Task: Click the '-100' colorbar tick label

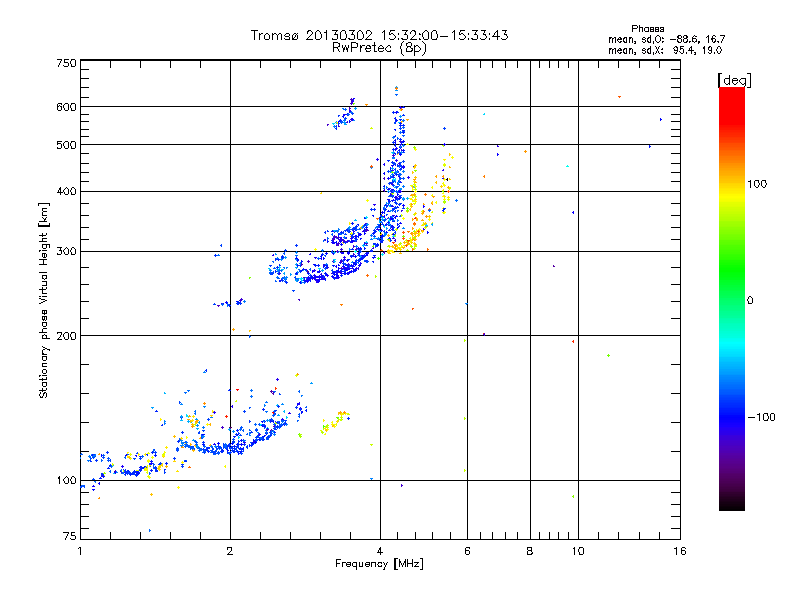Action: 762,417
